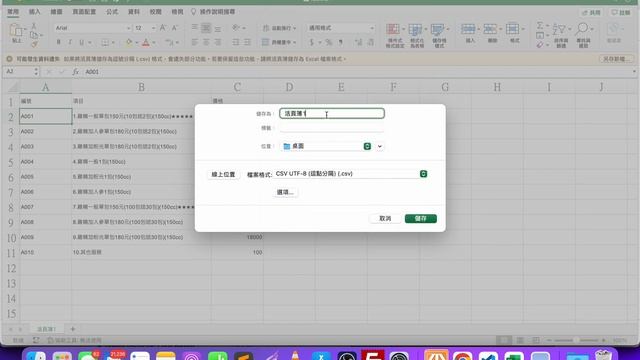Screen dimensions: 640x360
Task: Select the first worksheet tab
Action: click(x=46, y=329)
